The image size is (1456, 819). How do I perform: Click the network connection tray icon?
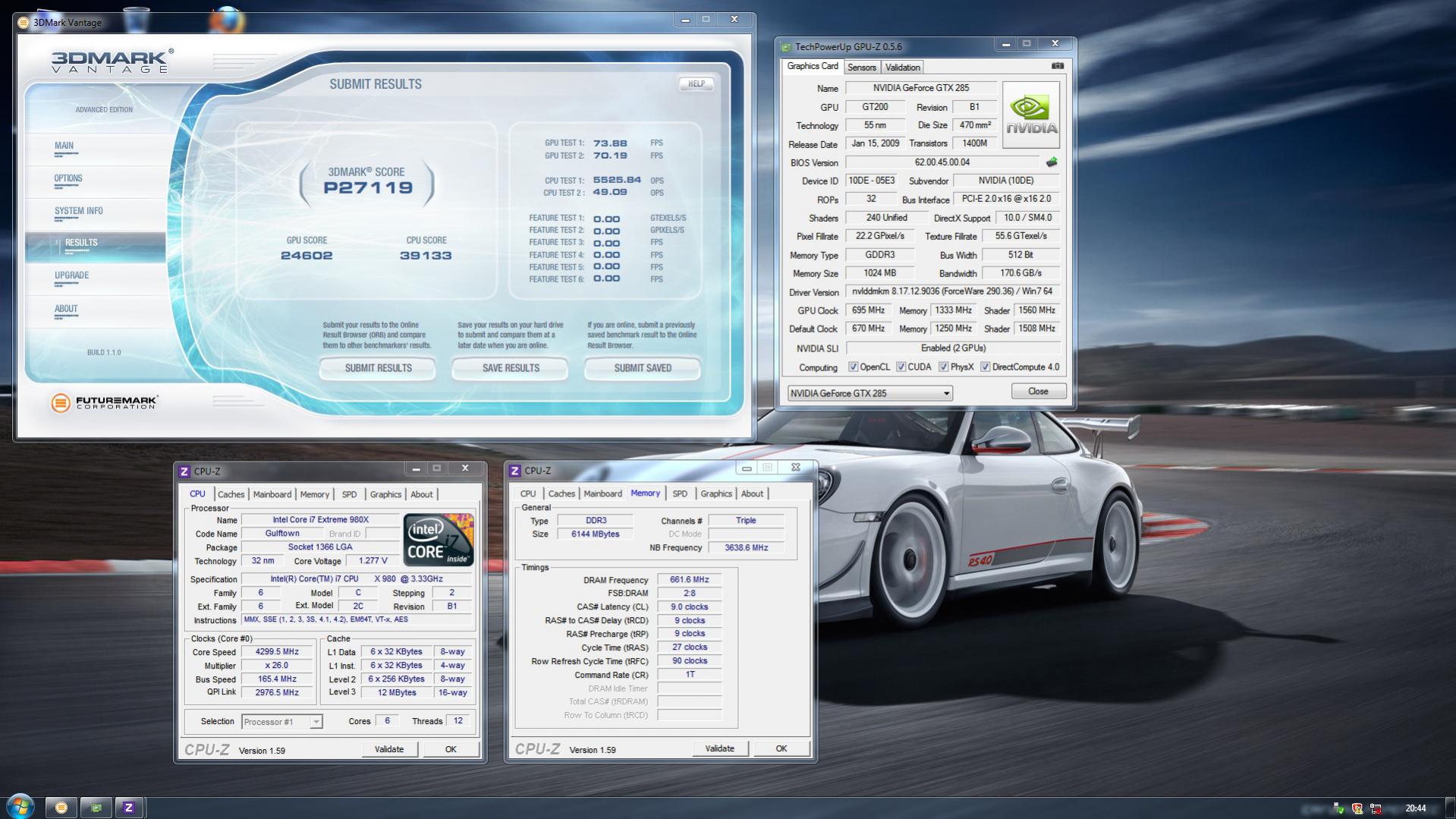[1375, 808]
